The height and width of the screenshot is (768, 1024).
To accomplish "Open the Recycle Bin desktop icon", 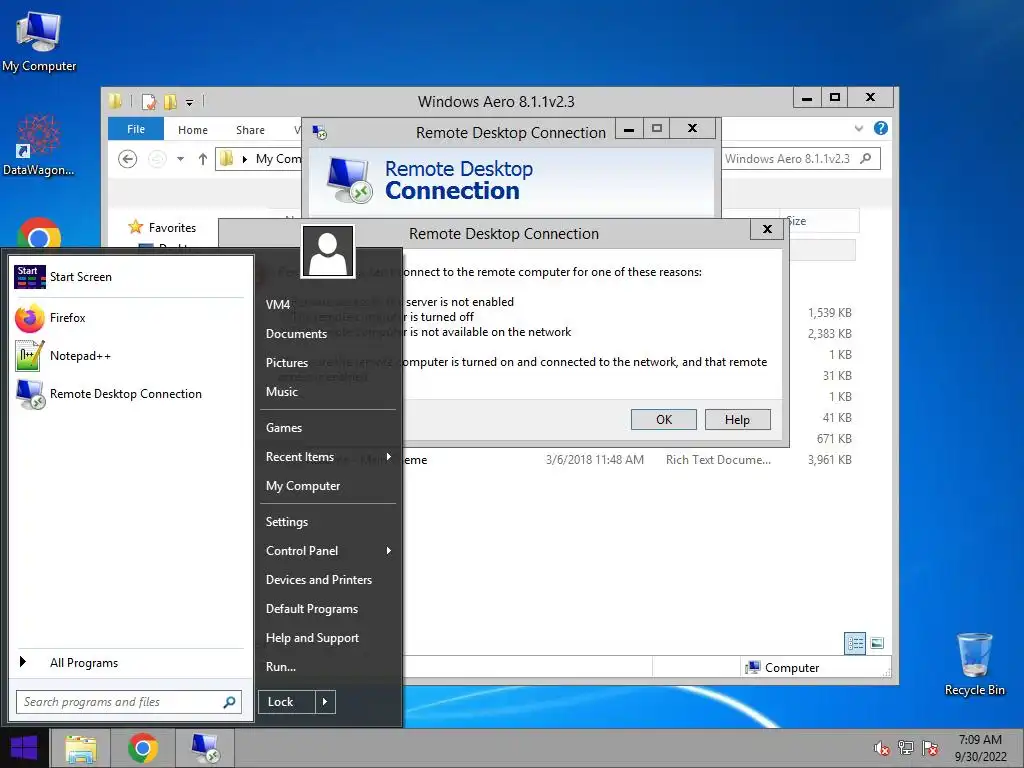I will 974,664.
